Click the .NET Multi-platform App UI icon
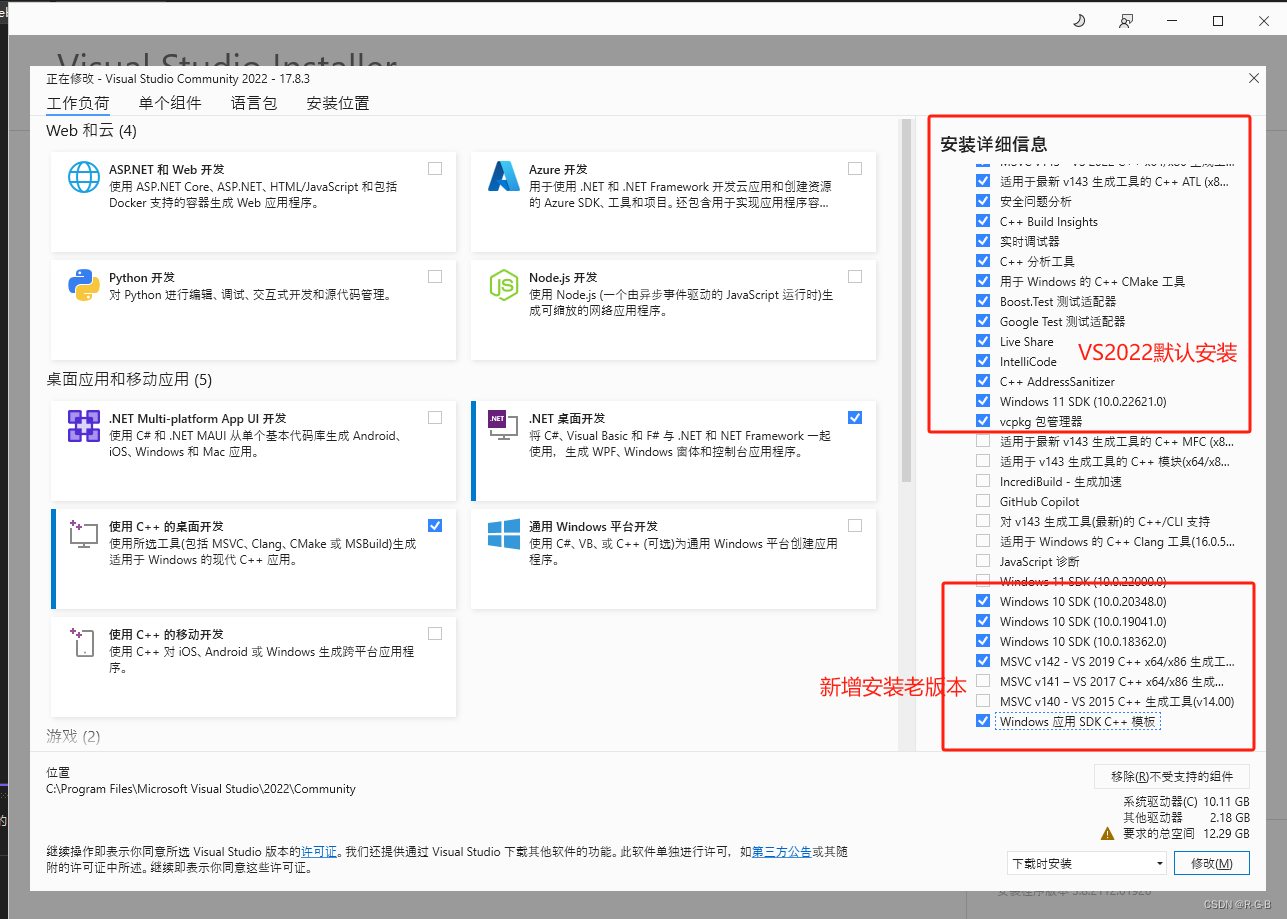 [84, 426]
